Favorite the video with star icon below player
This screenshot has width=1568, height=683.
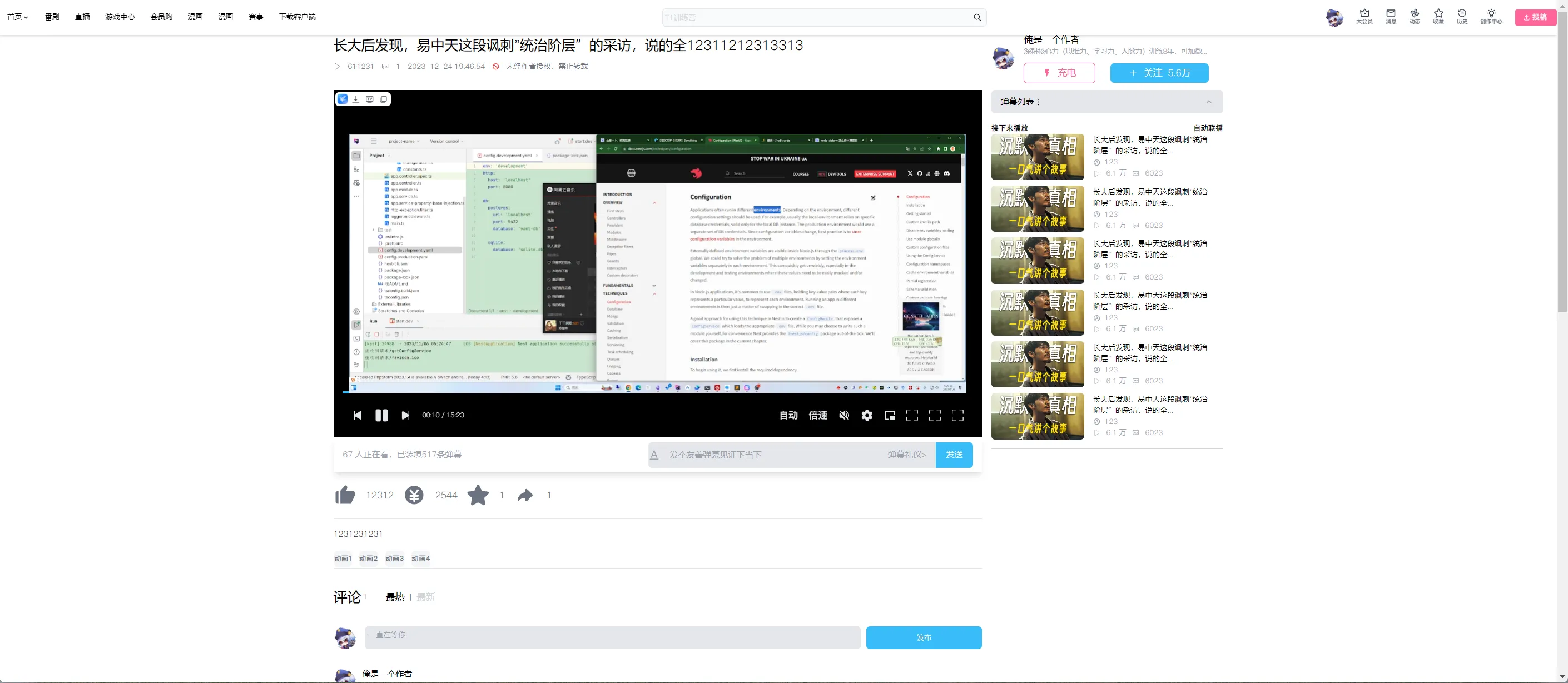[x=478, y=495]
